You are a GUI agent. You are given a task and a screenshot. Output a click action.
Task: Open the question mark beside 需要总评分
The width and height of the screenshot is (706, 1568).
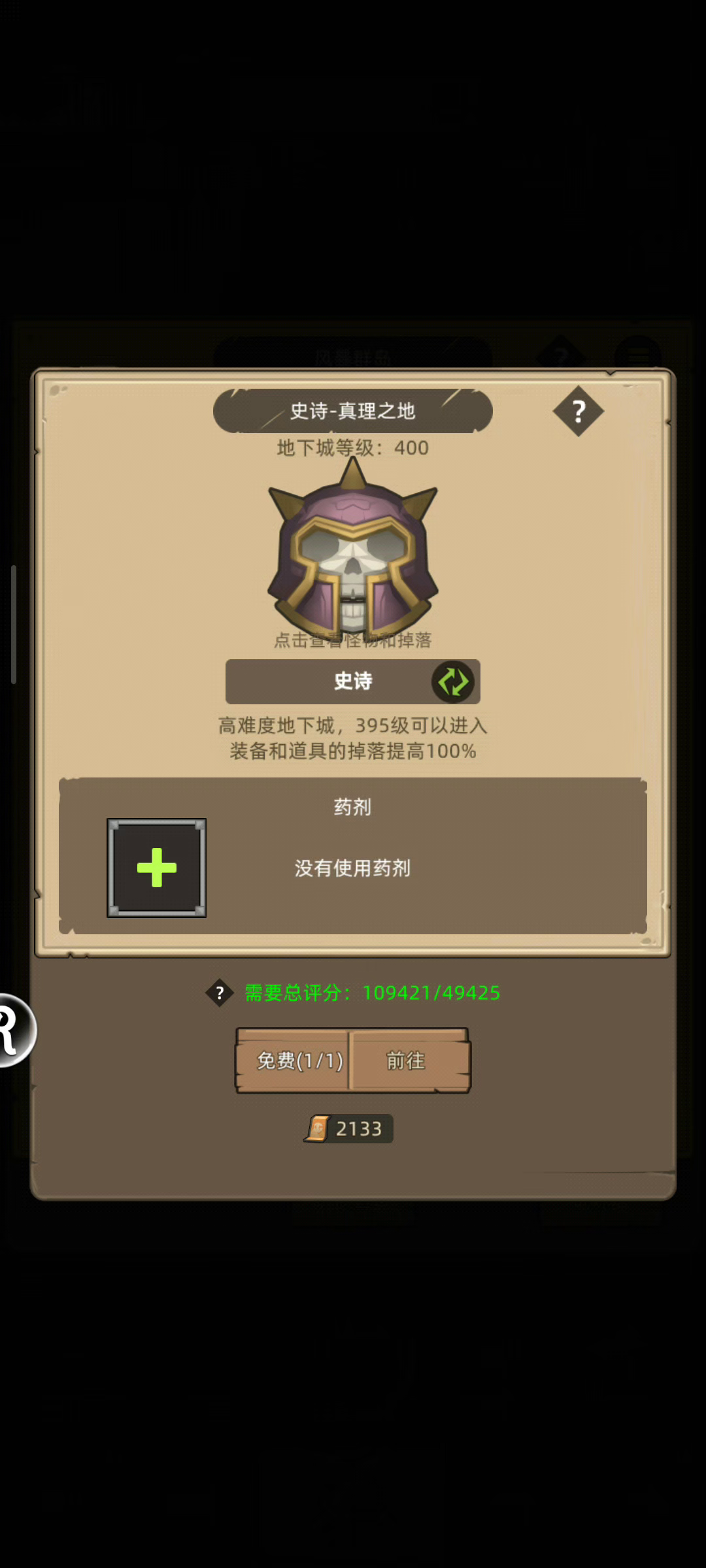(x=220, y=993)
